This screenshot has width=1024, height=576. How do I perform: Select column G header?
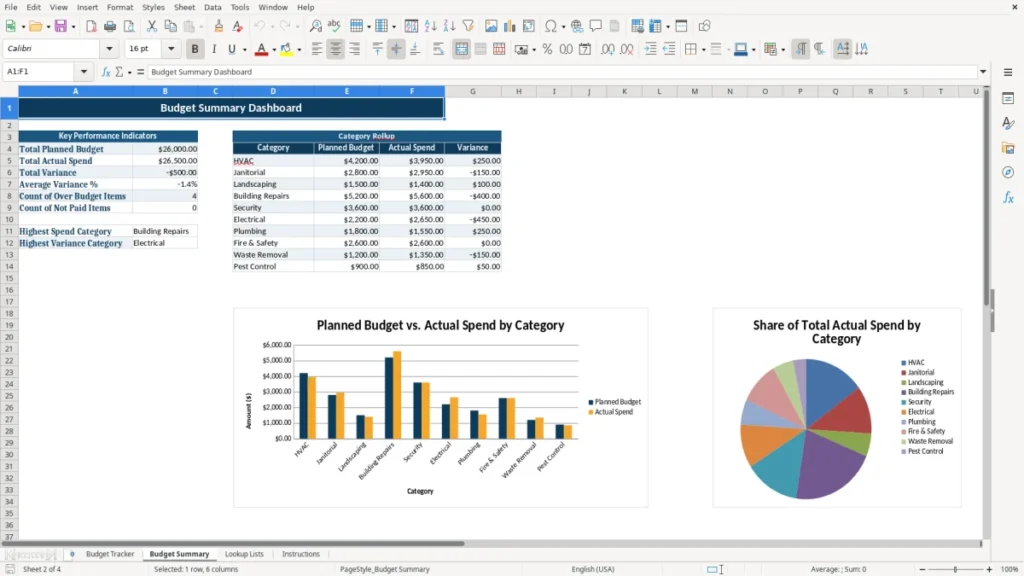[x=473, y=91]
